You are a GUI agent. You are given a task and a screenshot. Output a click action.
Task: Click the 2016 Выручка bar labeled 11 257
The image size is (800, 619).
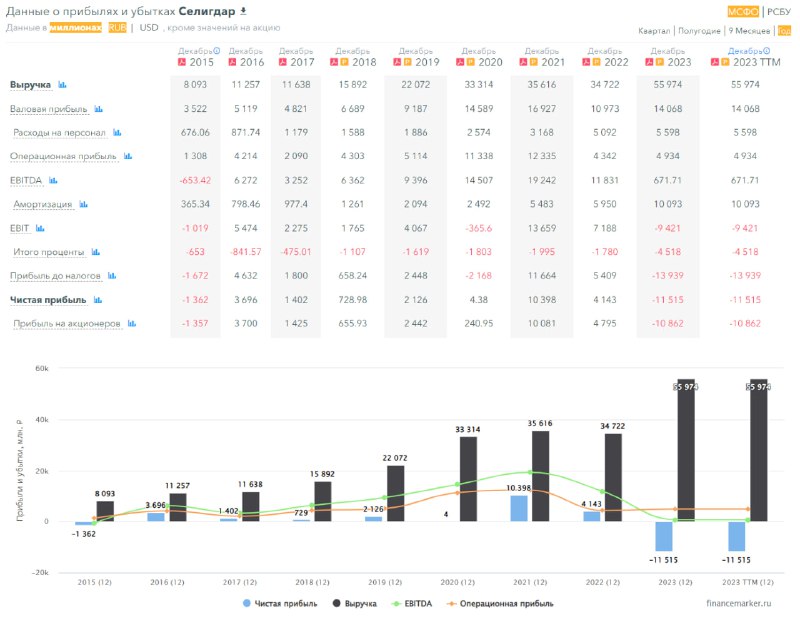tap(178, 507)
